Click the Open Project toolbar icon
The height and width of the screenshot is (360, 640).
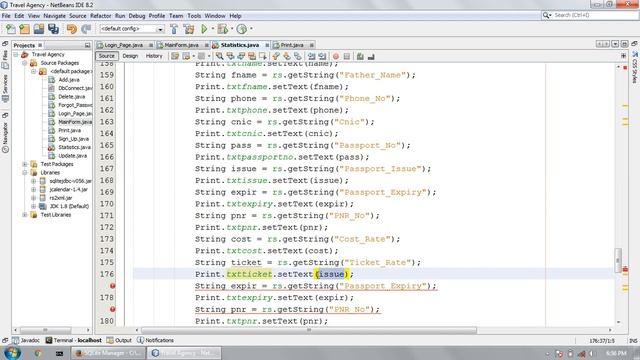click(x=39, y=29)
